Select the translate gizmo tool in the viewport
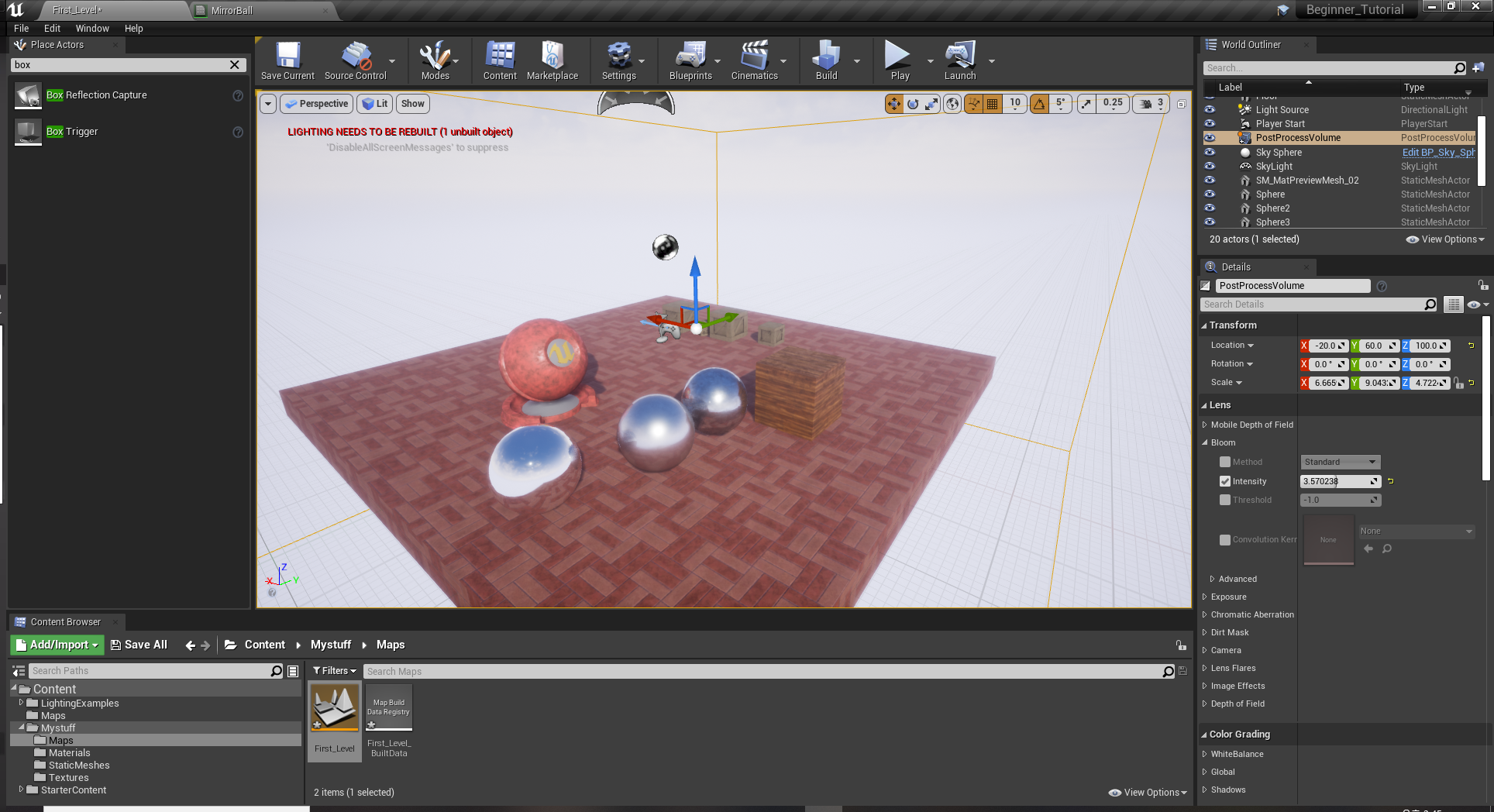Viewport: 1494px width, 812px height. (894, 103)
